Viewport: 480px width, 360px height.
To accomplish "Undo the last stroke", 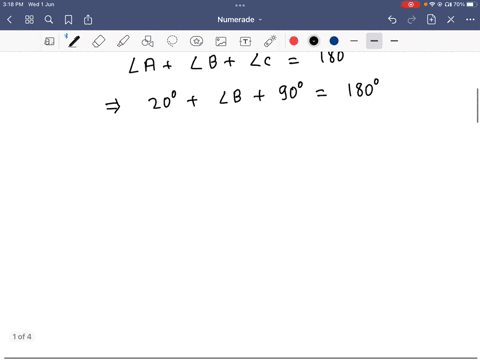I will 392,20.
